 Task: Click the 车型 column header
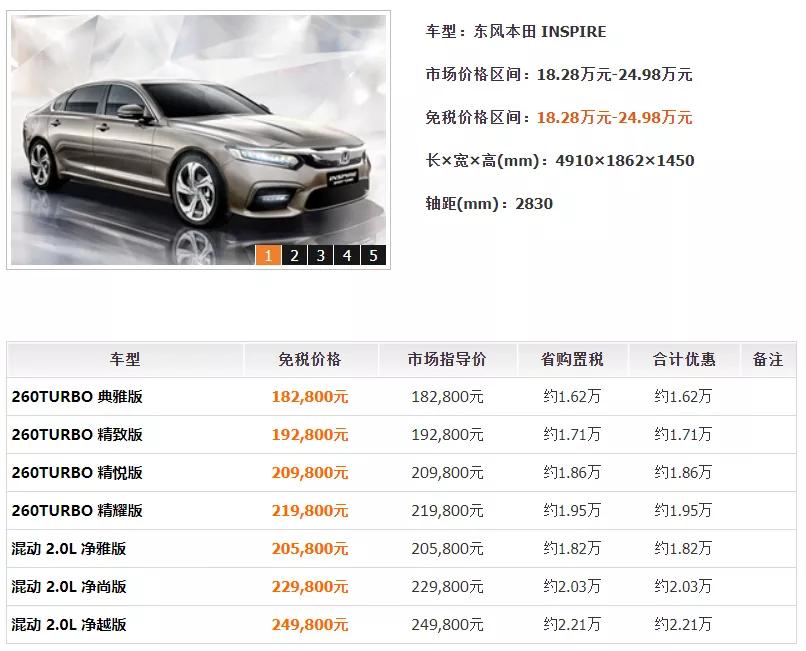click(125, 359)
